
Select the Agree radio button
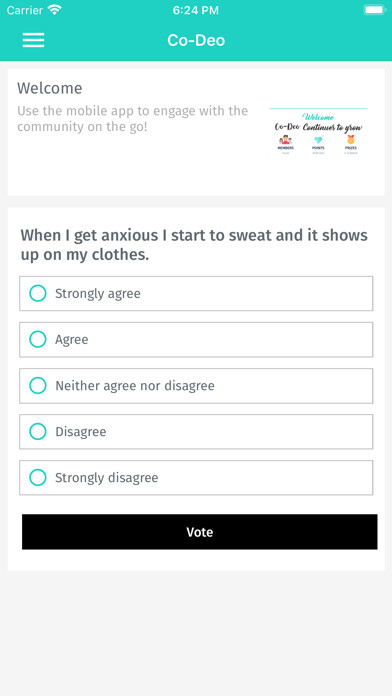(x=38, y=340)
